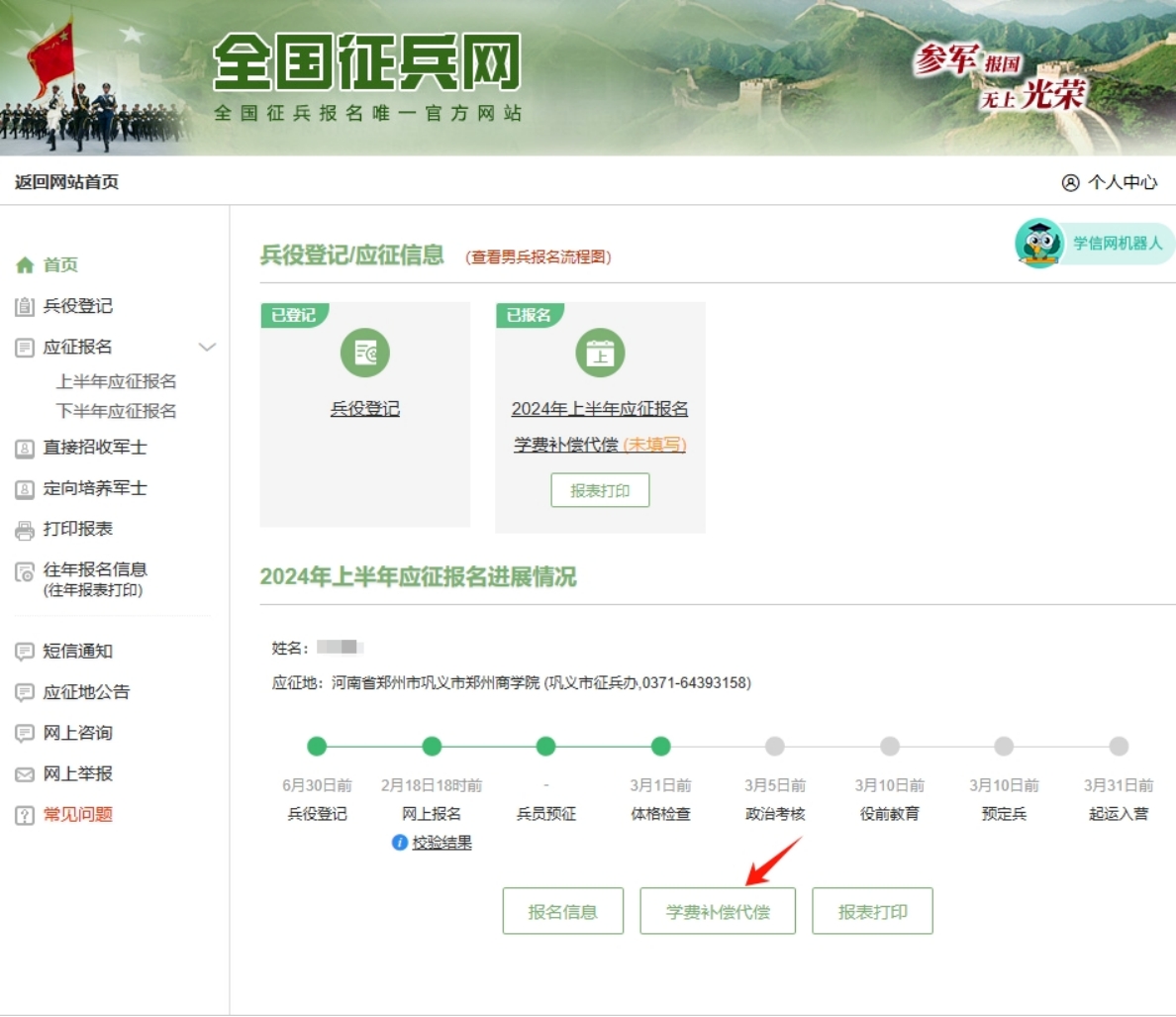Click the 学信网机器人 owl avatar

tap(1036, 243)
